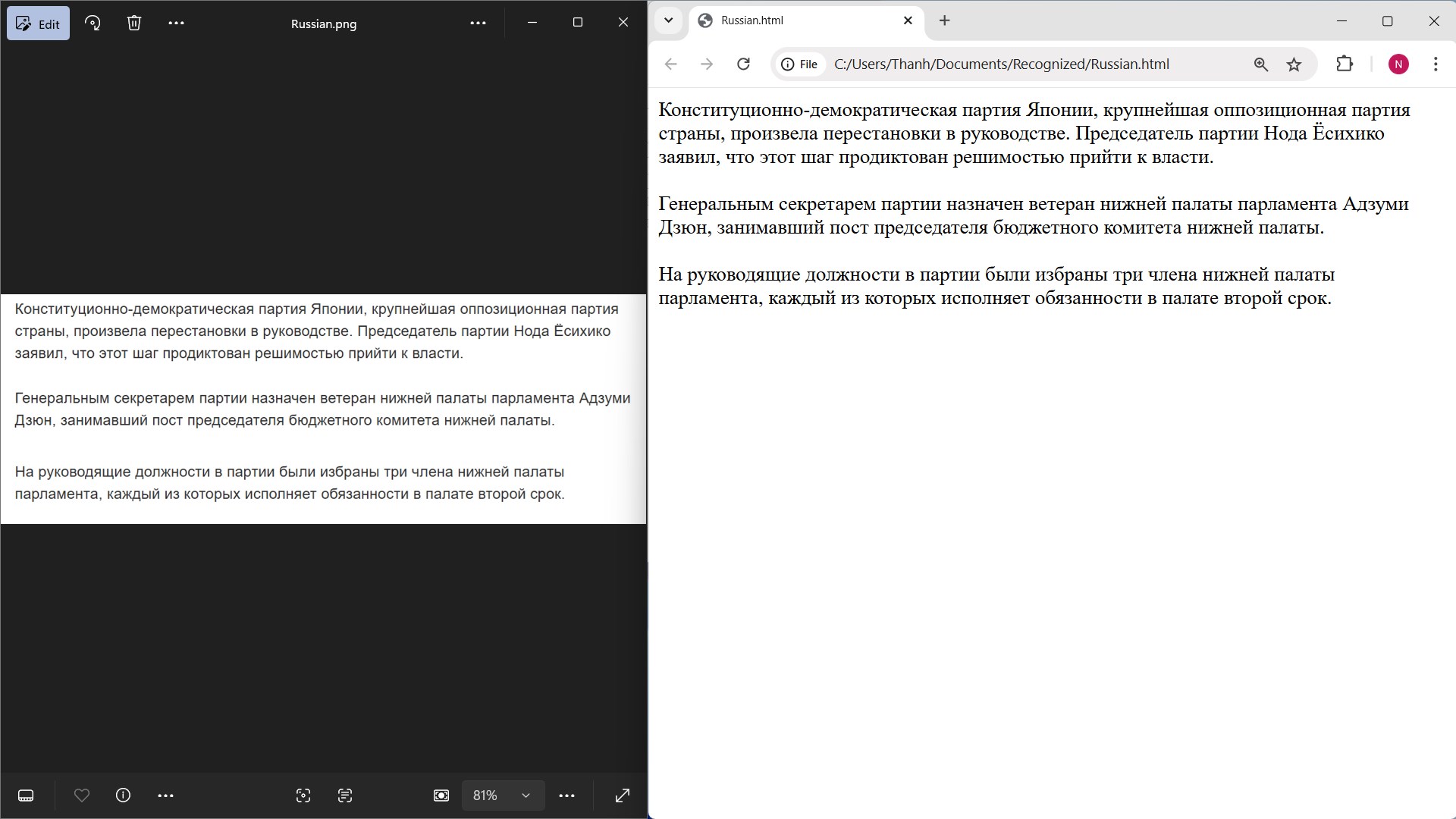The image size is (1456, 819).
Task: Open the Chrome extensions menu
Action: click(1344, 64)
